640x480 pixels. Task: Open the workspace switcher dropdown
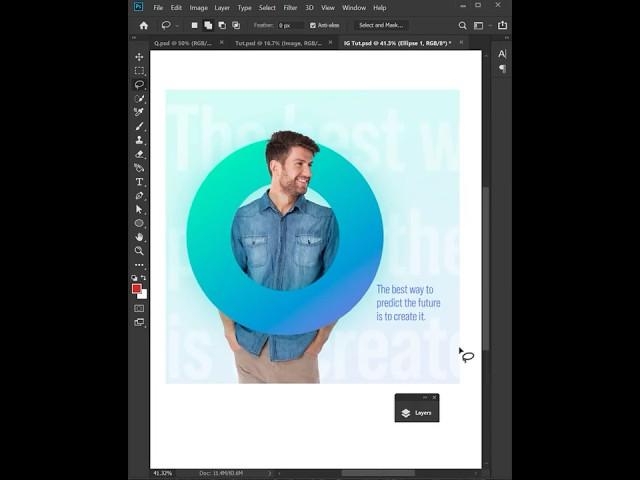pos(480,25)
